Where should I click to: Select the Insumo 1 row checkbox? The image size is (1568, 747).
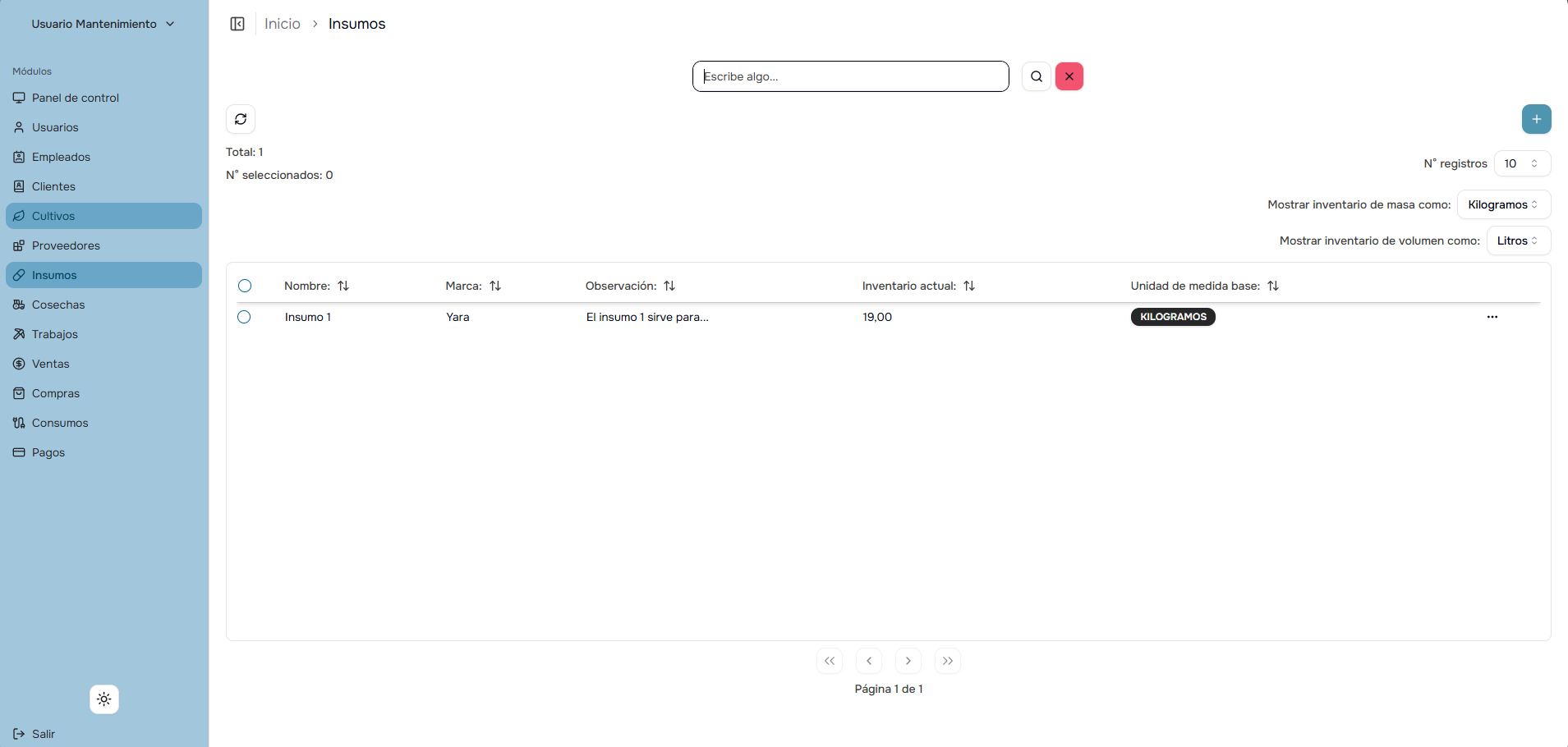pyautogui.click(x=244, y=317)
